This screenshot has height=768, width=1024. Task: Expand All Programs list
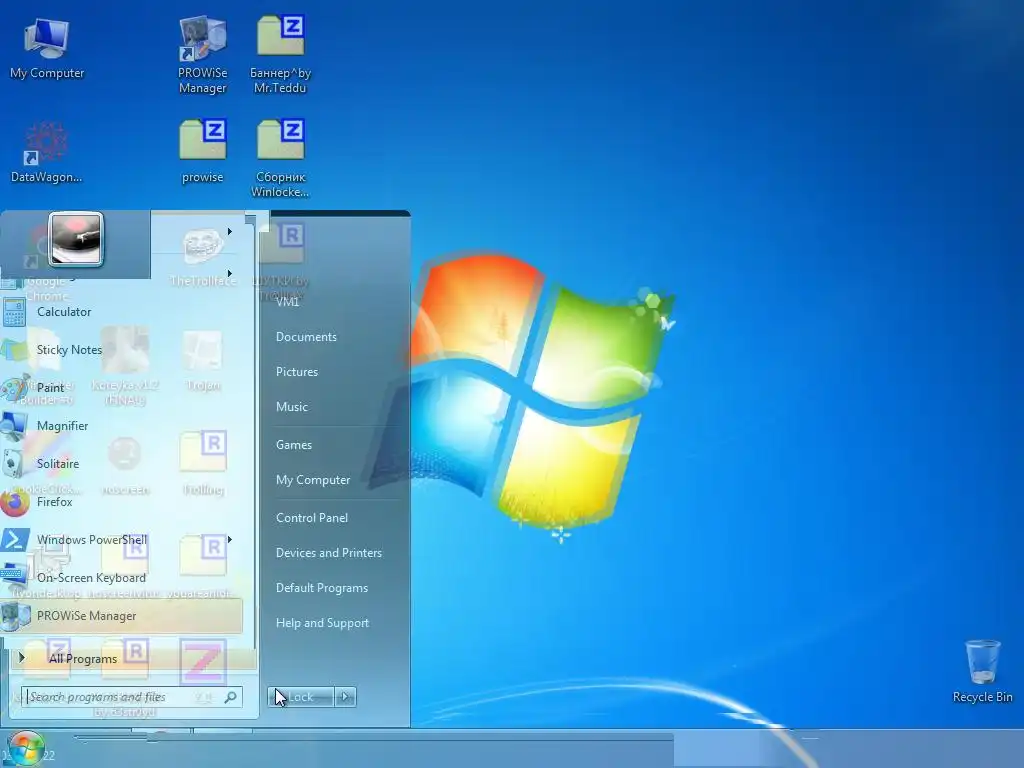pyautogui.click(x=131, y=658)
